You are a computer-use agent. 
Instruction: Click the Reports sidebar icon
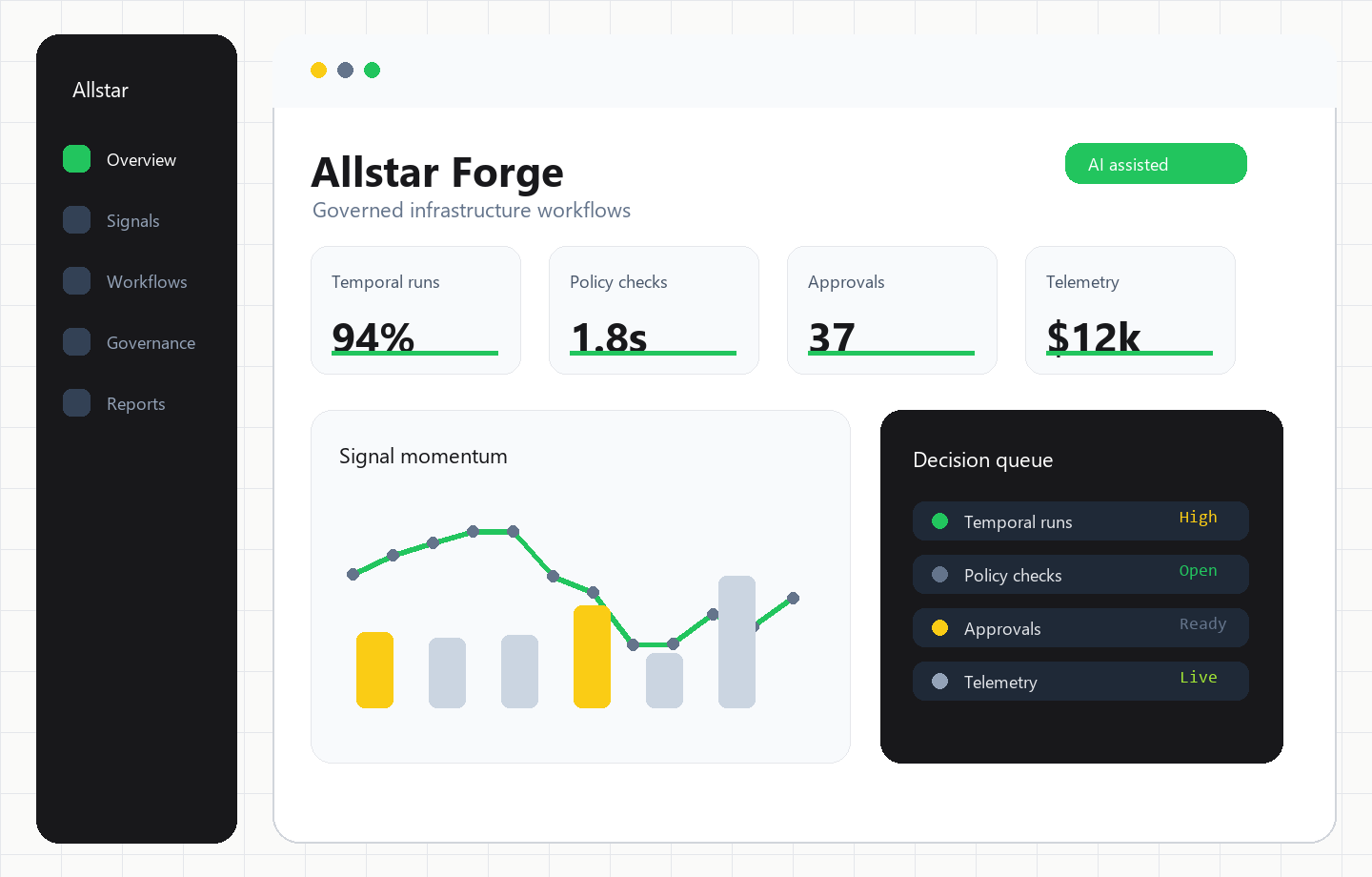tap(76, 403)
